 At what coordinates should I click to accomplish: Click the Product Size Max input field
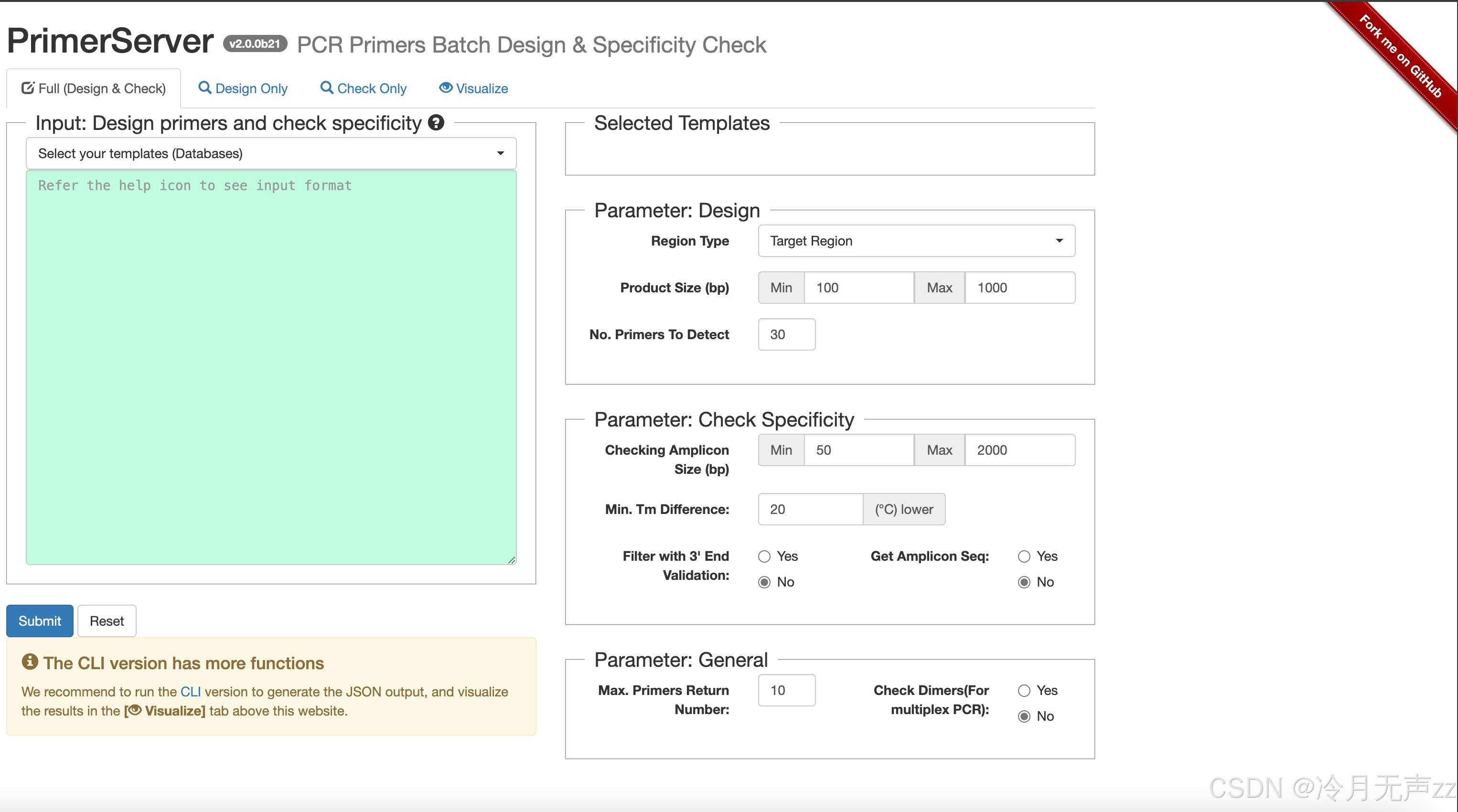(x=1019, y=288)
